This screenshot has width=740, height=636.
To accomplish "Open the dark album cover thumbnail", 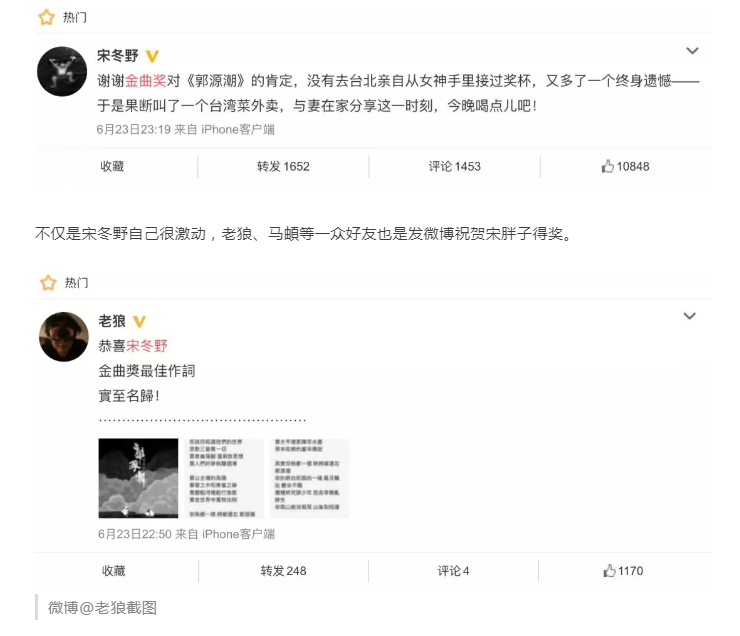I will (x=138, y=478).
